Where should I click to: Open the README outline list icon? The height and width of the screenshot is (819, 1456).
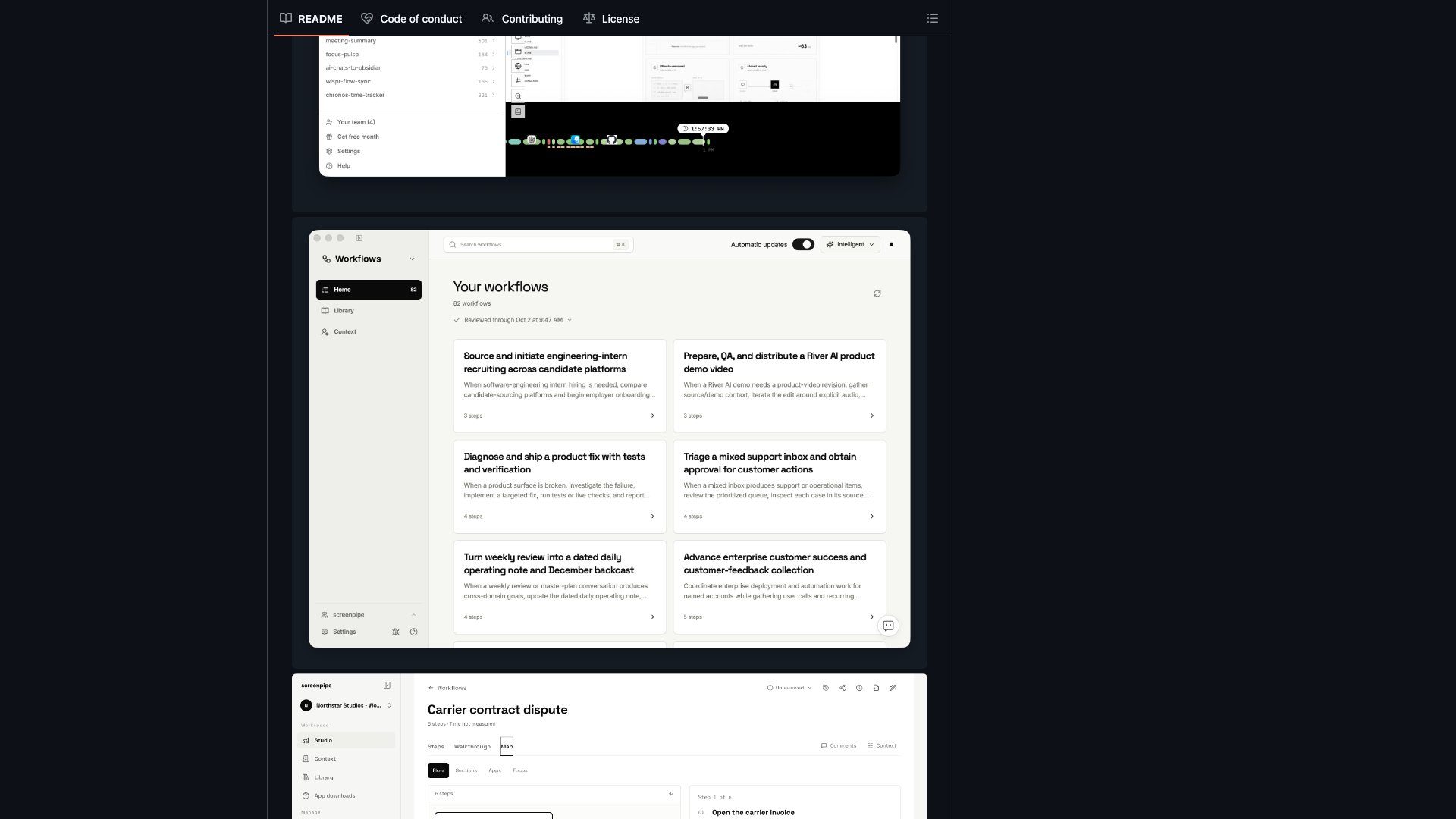point(932,18)
